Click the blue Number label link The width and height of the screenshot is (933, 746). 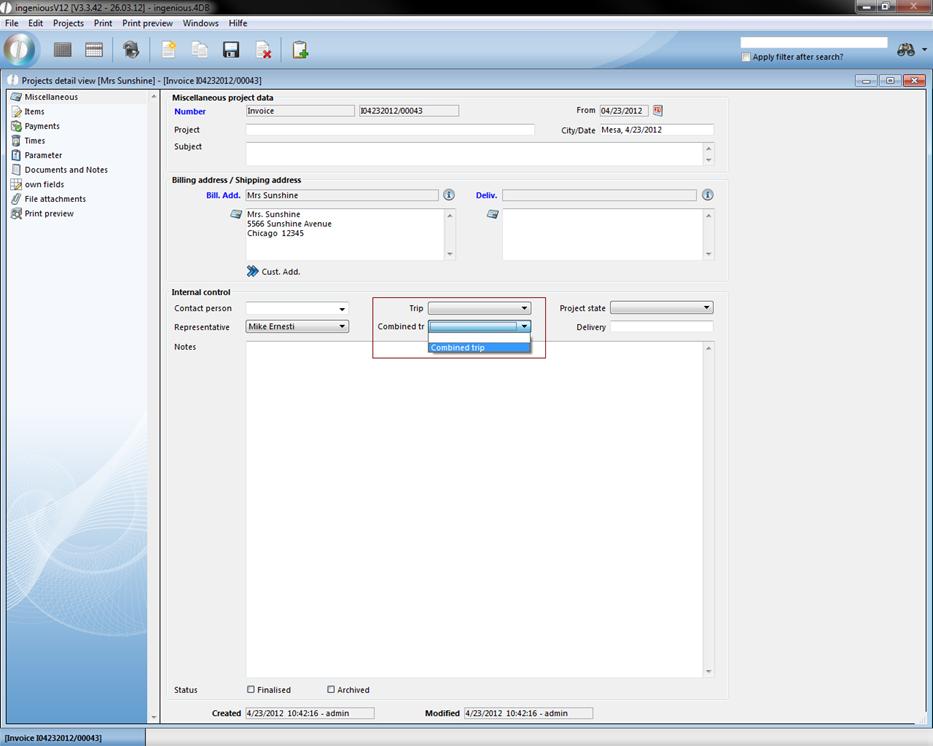190,112
